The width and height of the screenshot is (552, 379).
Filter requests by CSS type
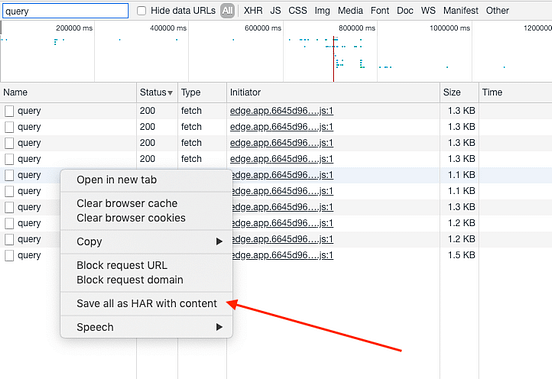click(x=298, y=11)
